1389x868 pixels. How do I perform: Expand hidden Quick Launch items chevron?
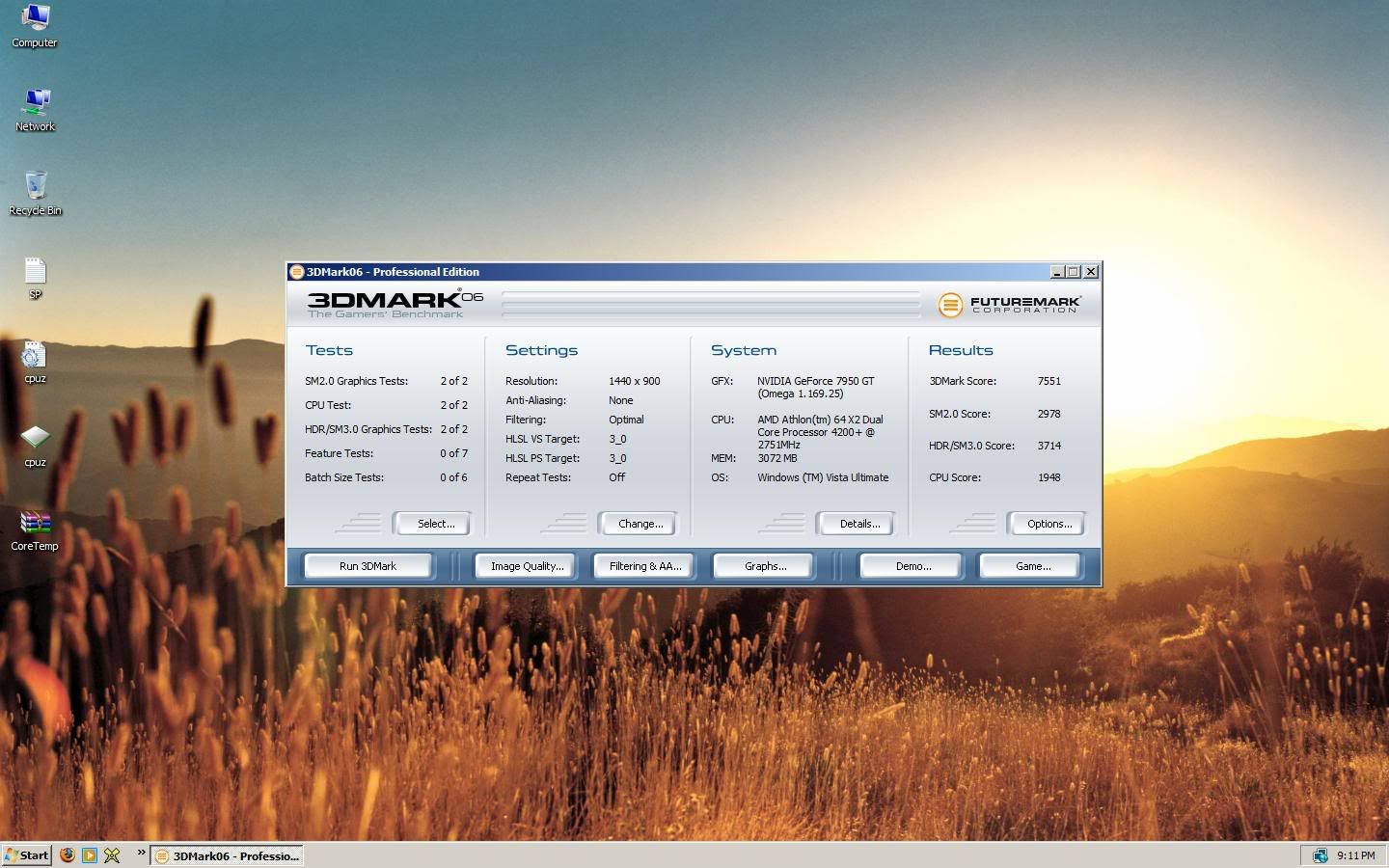(x=141, y=852)
